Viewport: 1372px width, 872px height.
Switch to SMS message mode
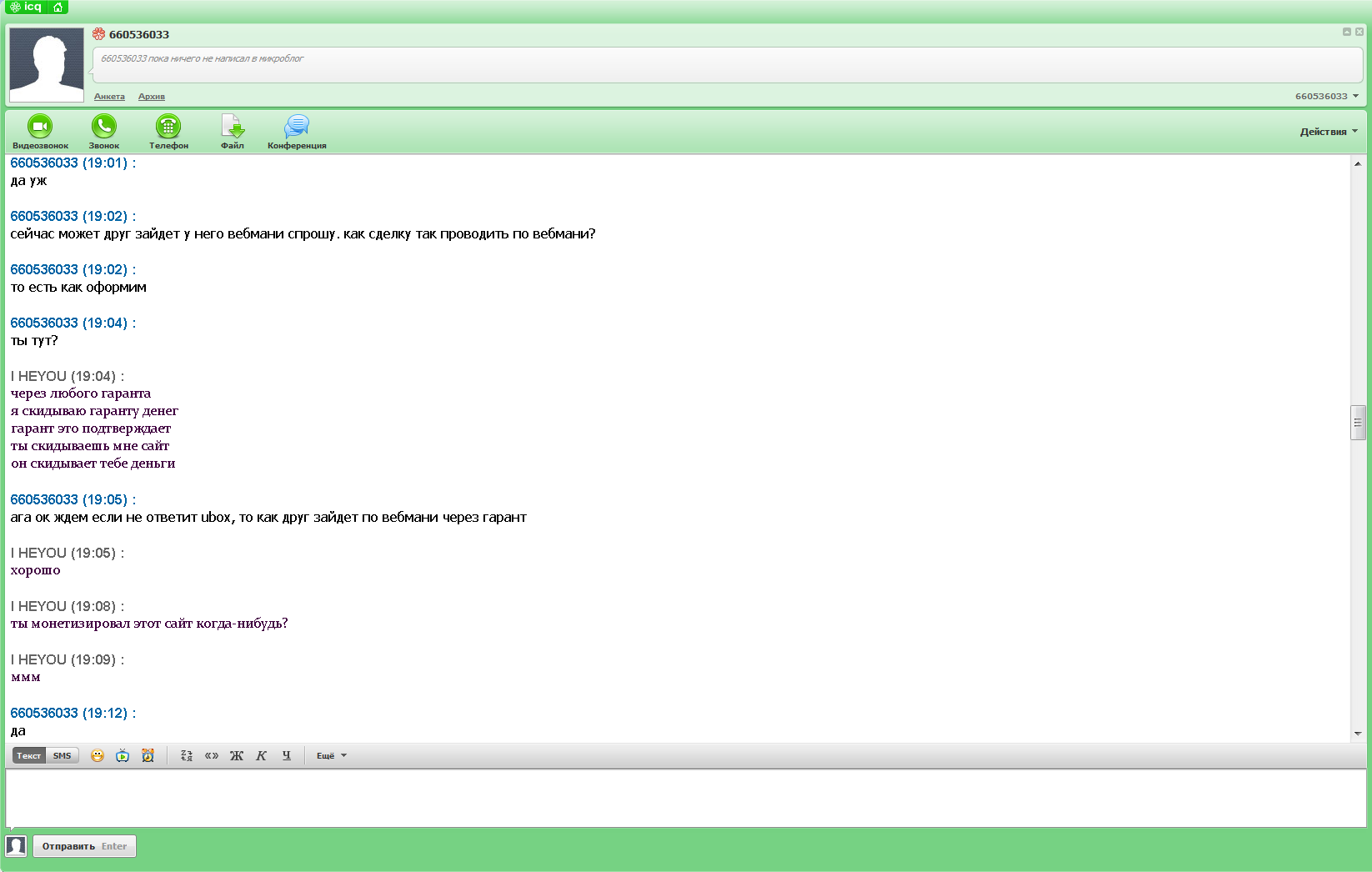point(63,755)
